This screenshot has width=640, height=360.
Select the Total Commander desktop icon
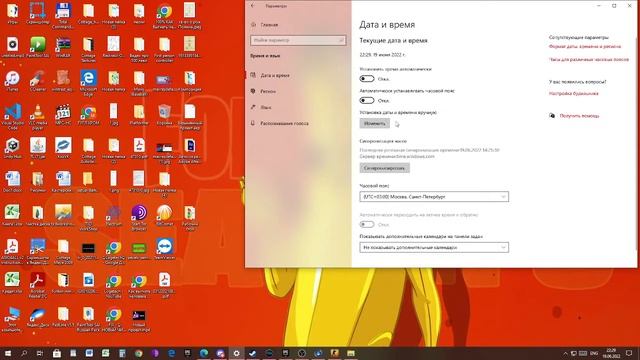pyautogui.click(x=62, y=16)
